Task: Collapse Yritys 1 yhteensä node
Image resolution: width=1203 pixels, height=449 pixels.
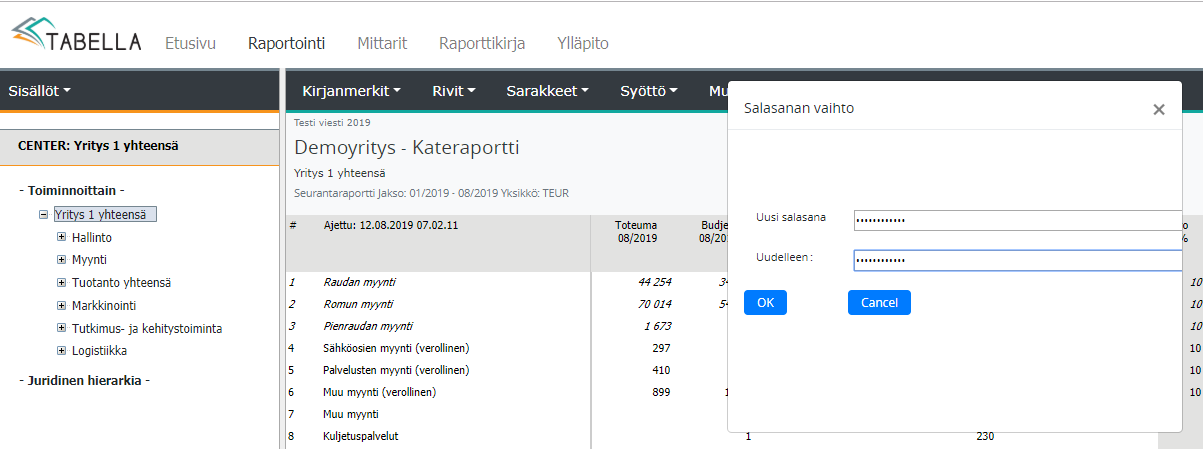Action: (43, 214)
